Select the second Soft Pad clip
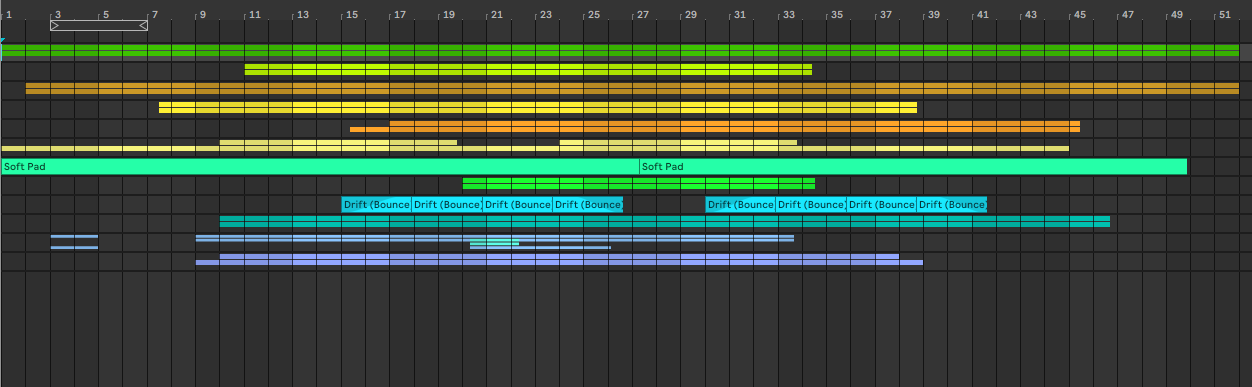1252x387 pixels. tap(913, 166)
